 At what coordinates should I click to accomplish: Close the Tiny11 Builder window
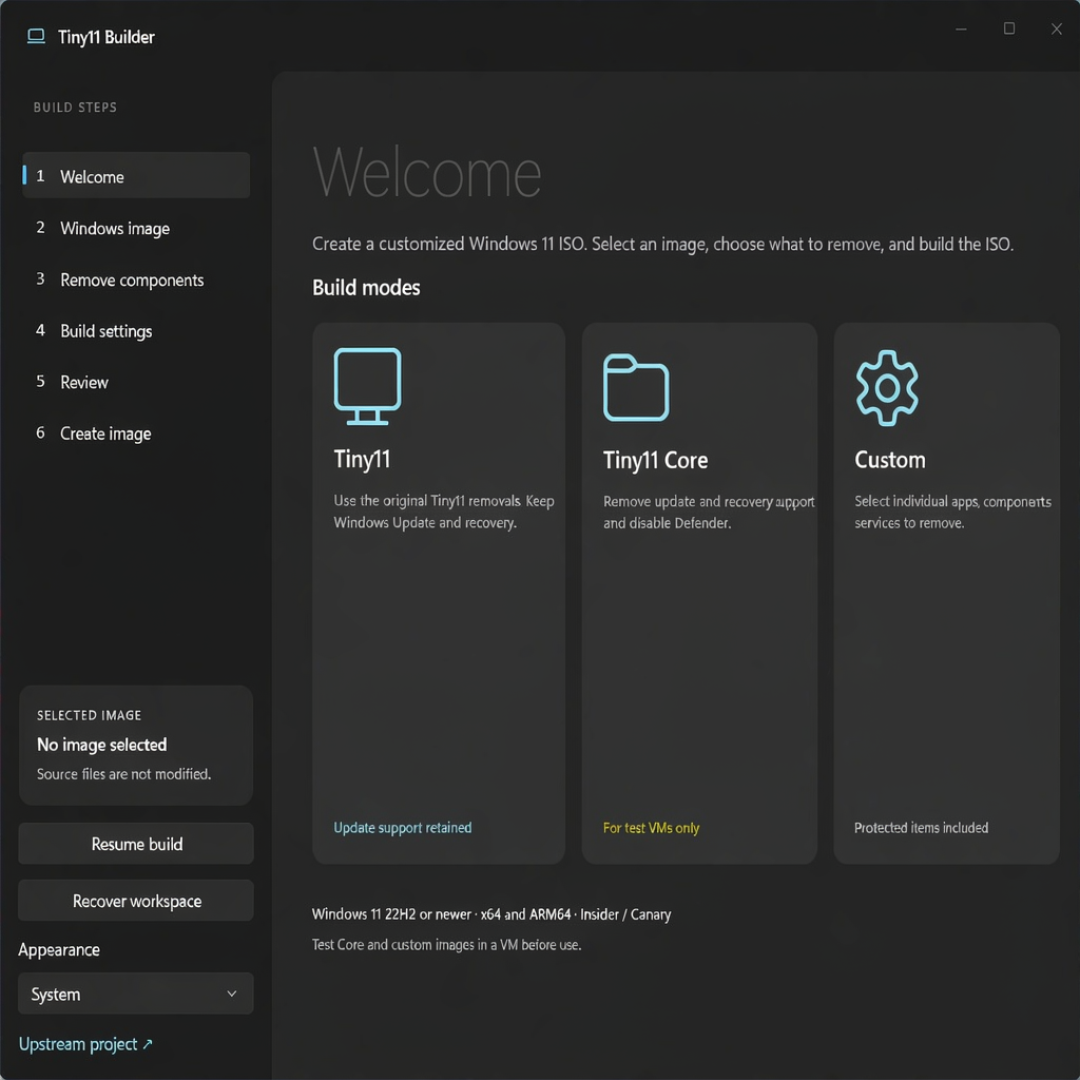click(1057, 29)
